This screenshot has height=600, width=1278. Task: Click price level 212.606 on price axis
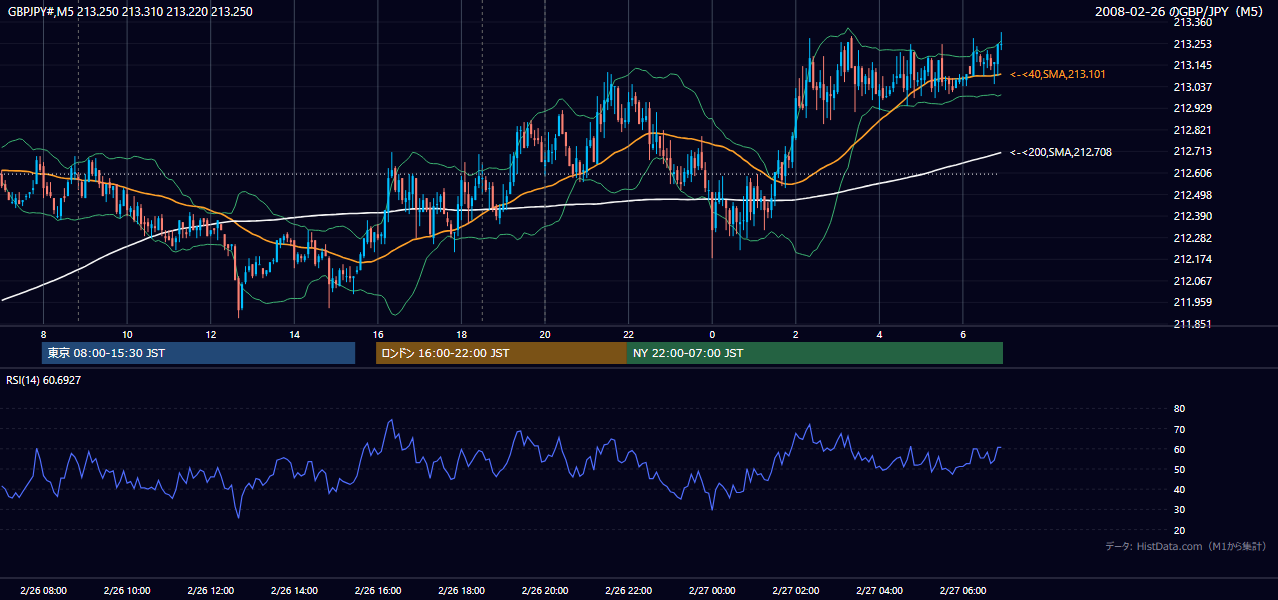(1192, 173)
